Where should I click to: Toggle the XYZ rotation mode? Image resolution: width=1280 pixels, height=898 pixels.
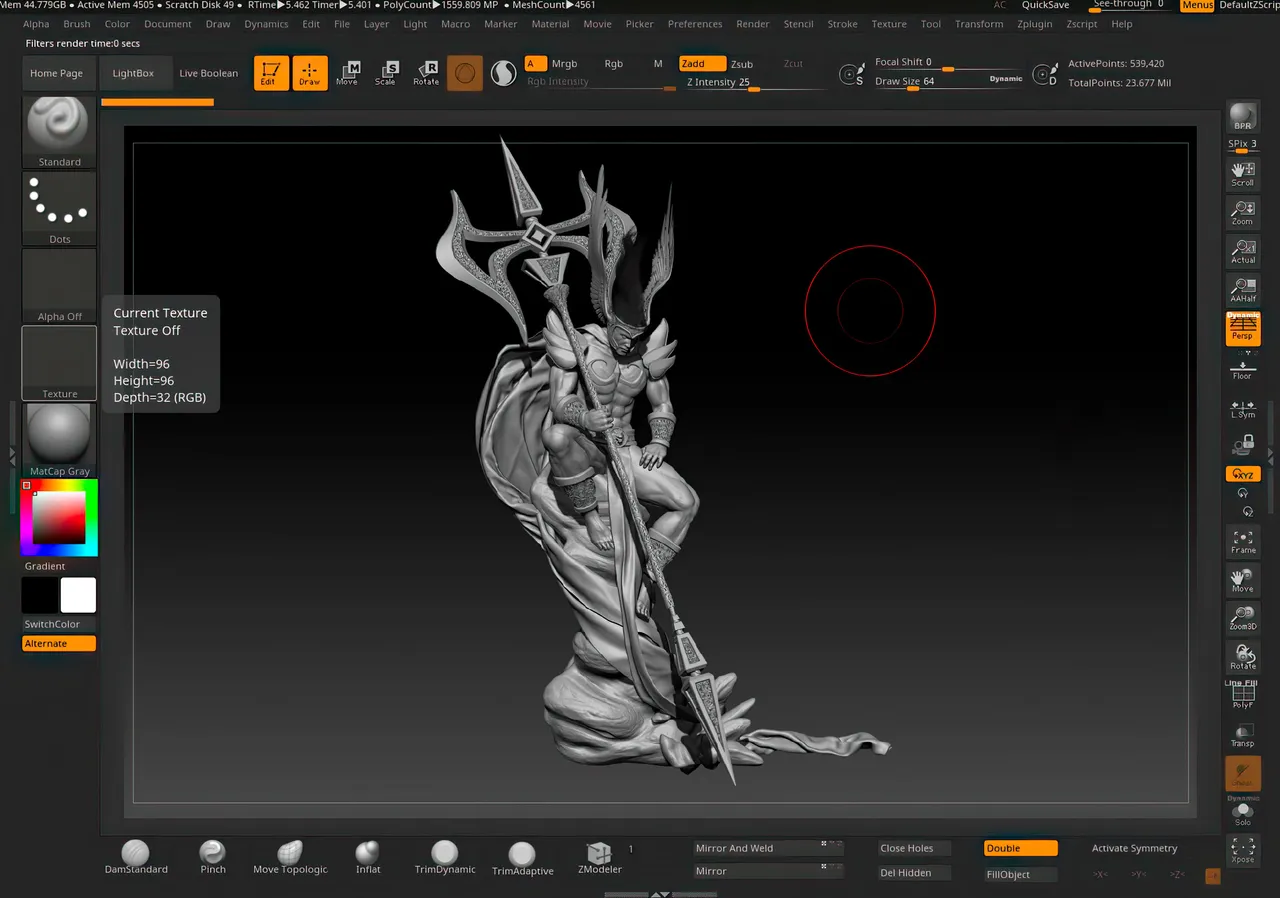pos(1243,474)
